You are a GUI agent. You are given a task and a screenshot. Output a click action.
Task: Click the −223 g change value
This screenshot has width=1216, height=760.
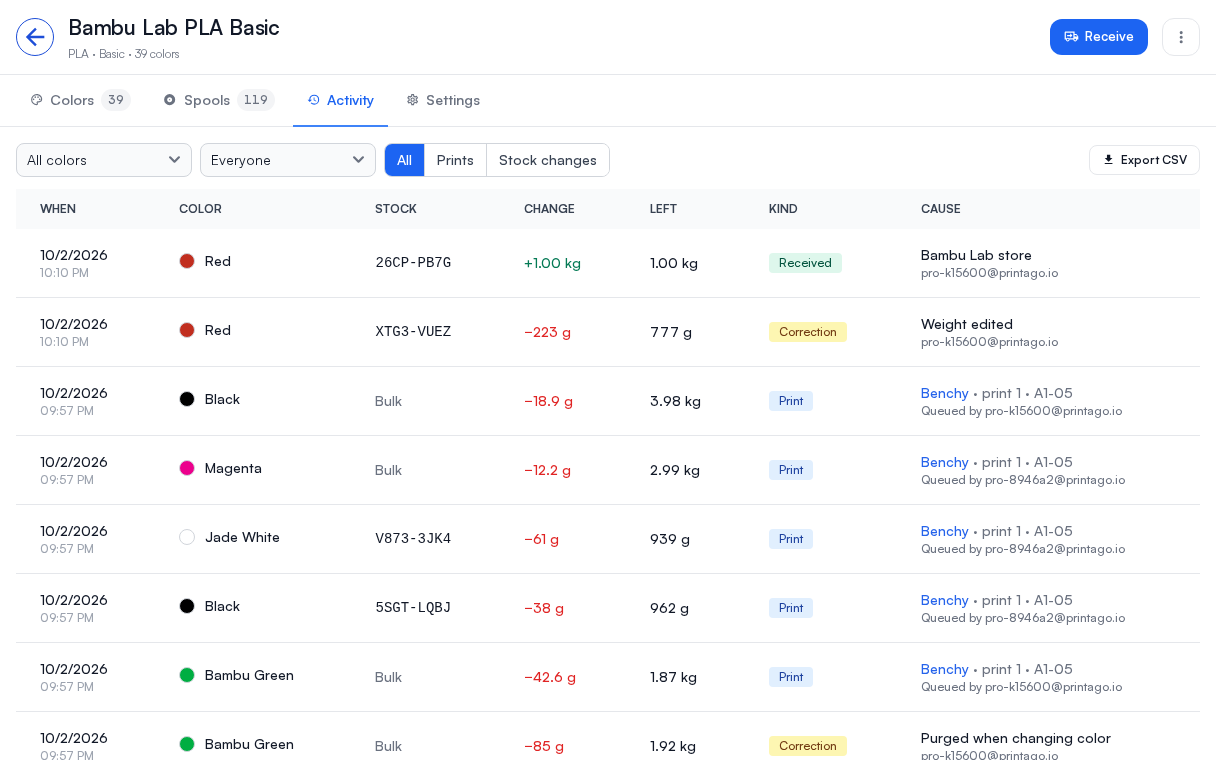(547, 332)
